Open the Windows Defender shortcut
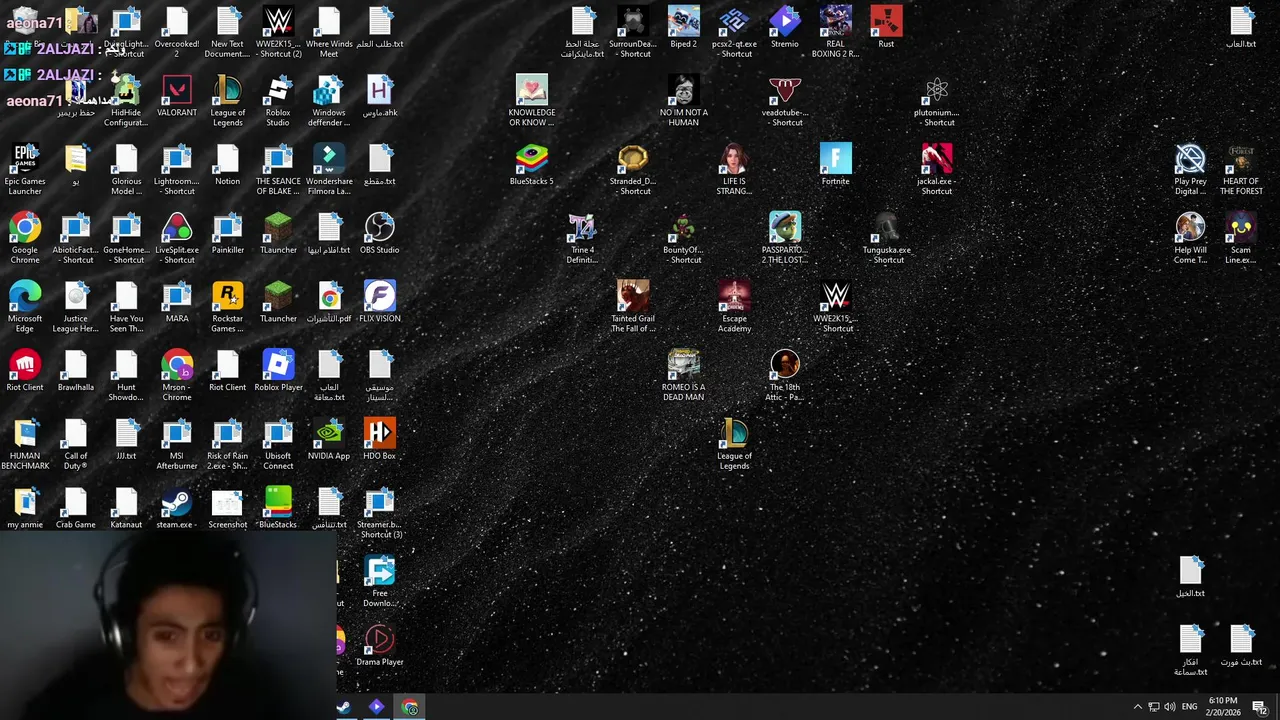This screenshot has height=720, width=1280. 329,100
